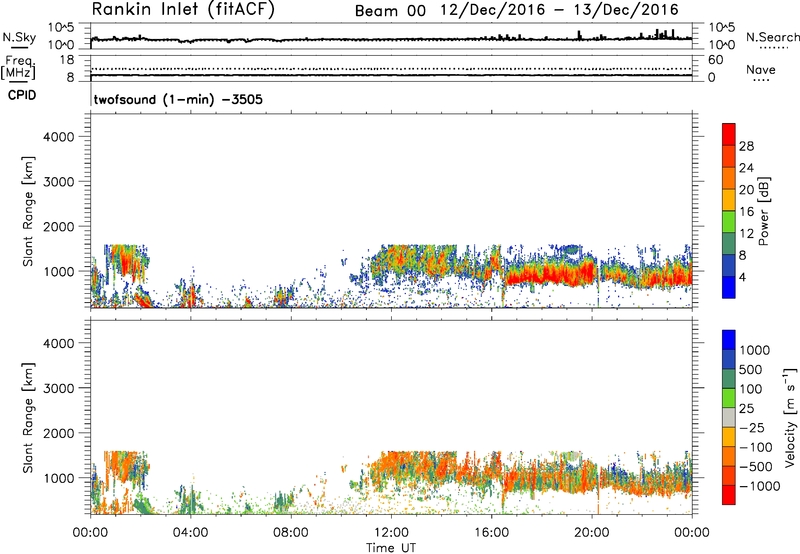Click the 12/Dec/2016 – 13/Dec/2016 date range
Image resolution: width=800 pixels, height=554 pixels.
[559, 10]
